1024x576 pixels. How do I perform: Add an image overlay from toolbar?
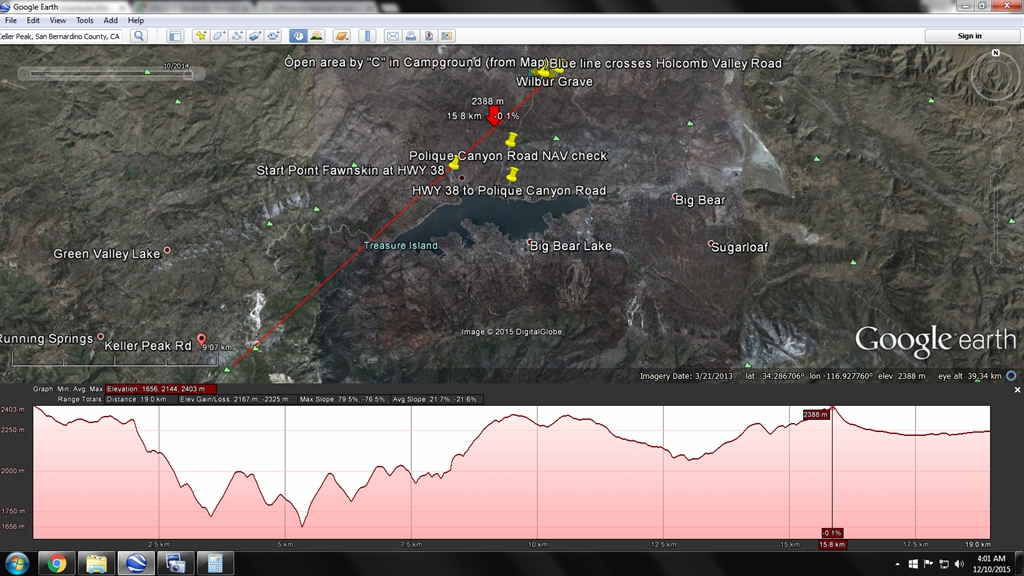coord(255,36)
